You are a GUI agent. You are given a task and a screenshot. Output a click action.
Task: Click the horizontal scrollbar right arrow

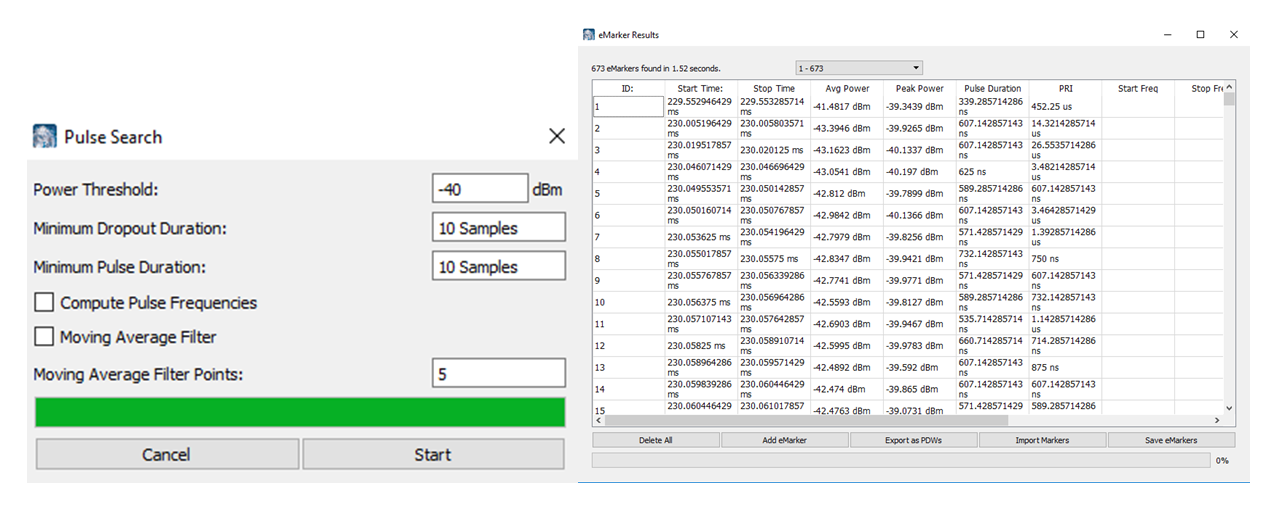tap(1217, 421)
